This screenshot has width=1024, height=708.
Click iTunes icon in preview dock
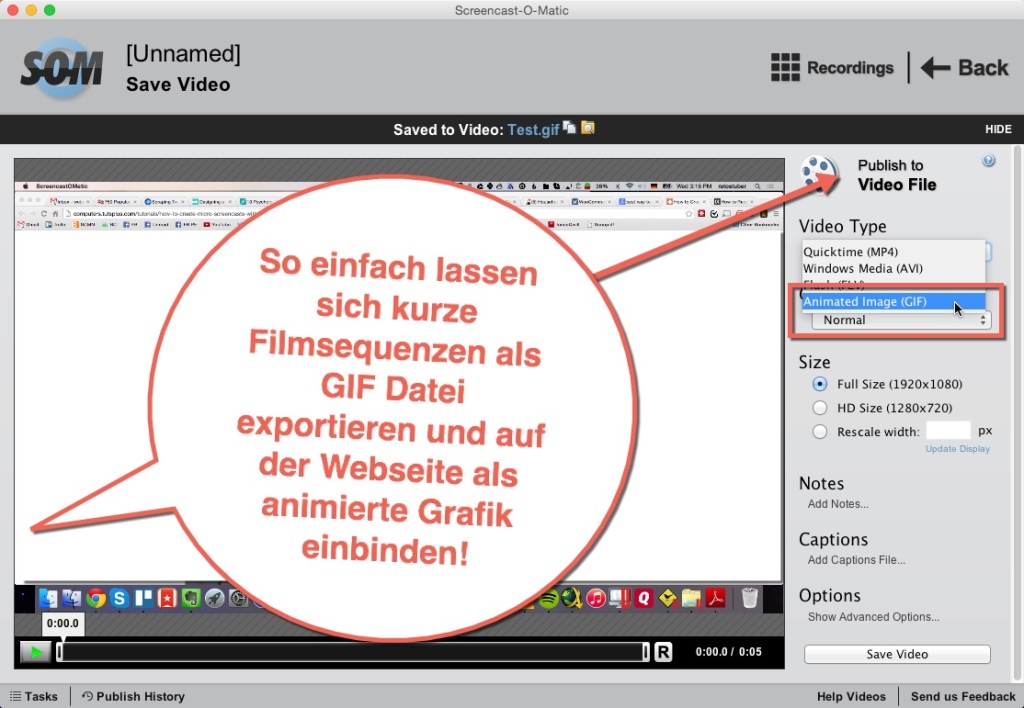[596, 598]
